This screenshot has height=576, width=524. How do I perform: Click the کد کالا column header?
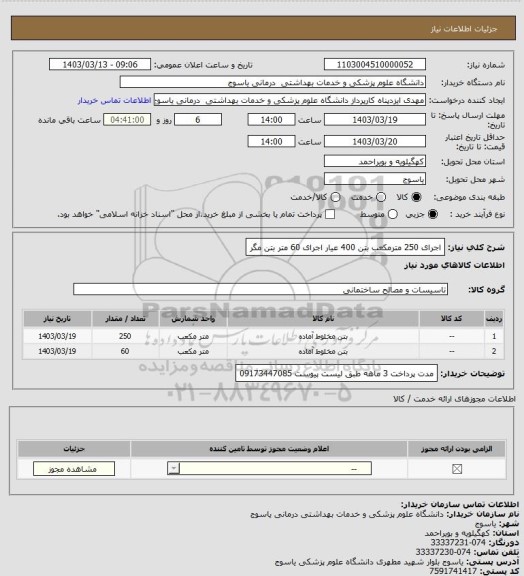click(452, 319)
